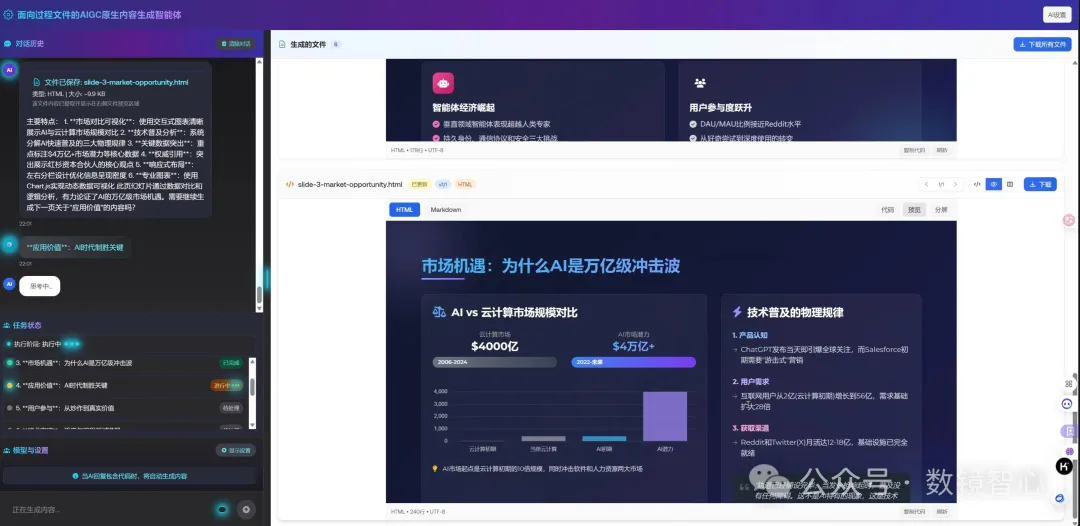Click the 任务状态 section icon
The width and height of the screenshot is (1080, 526).
pyautogui.click(x=7, y=325)
